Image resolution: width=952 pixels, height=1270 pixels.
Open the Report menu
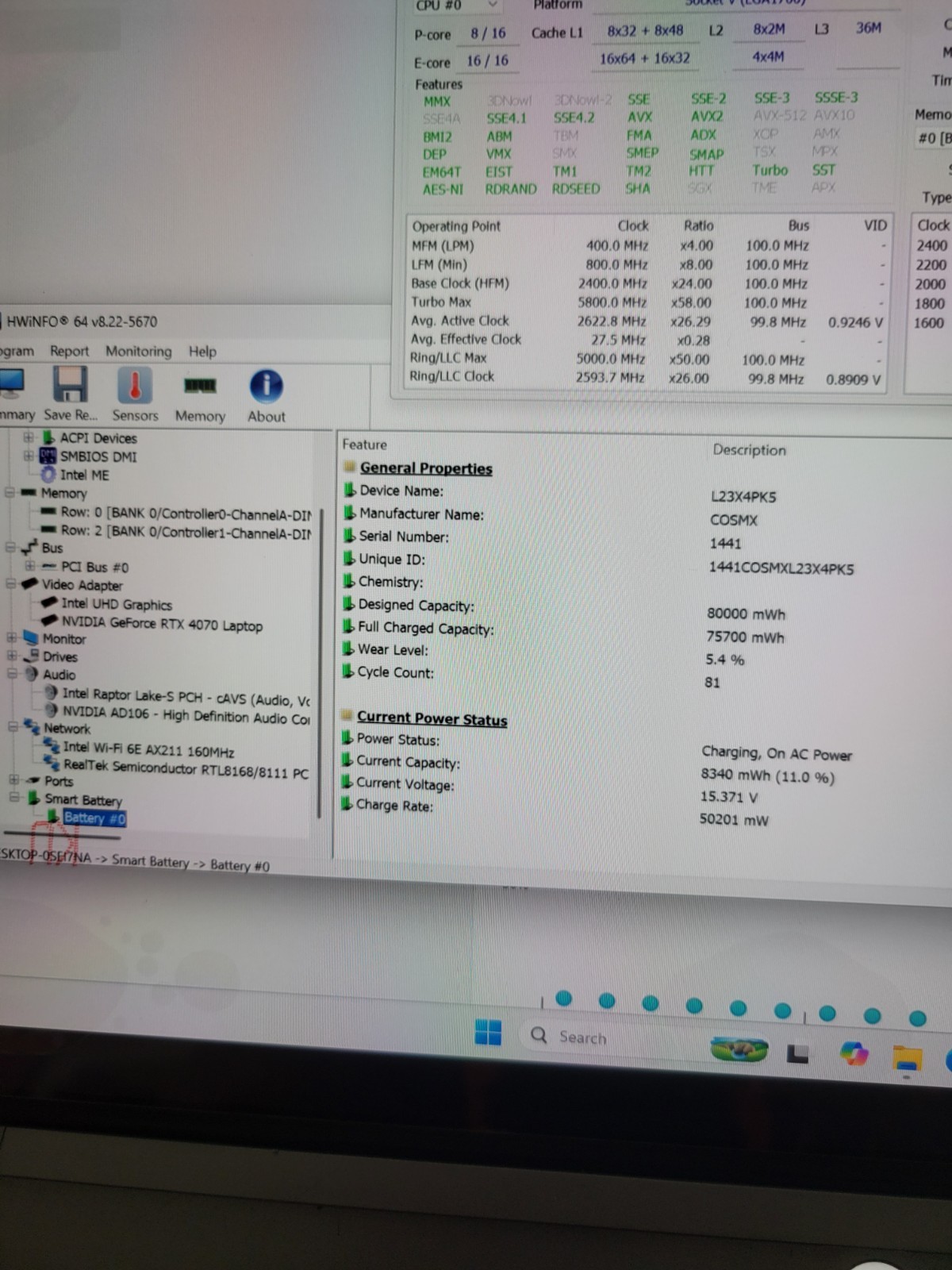coord(69,351)
